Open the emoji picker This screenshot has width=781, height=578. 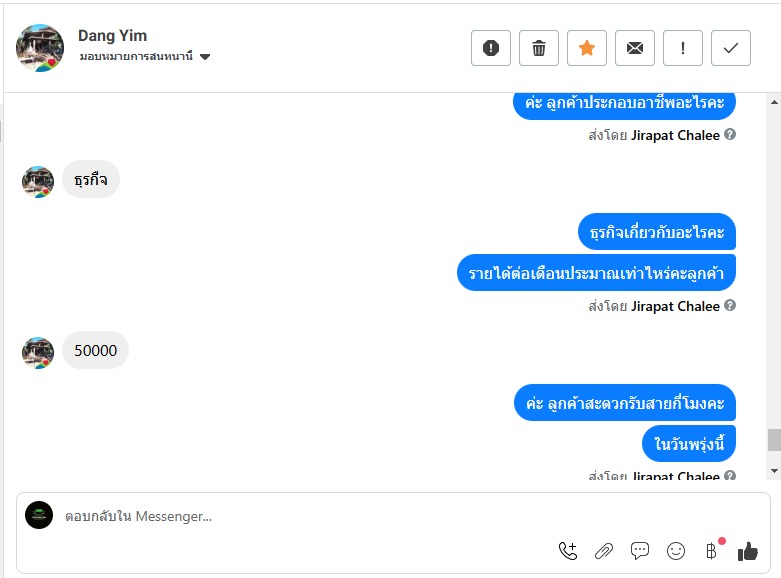[x=676, y=550]
